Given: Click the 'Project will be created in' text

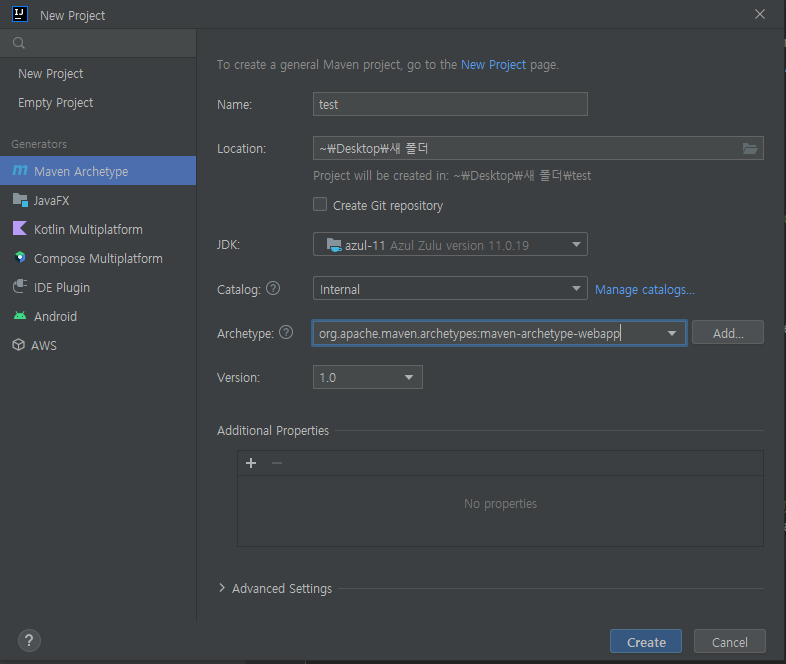Looking at the screenshot, I should point(452,176).
